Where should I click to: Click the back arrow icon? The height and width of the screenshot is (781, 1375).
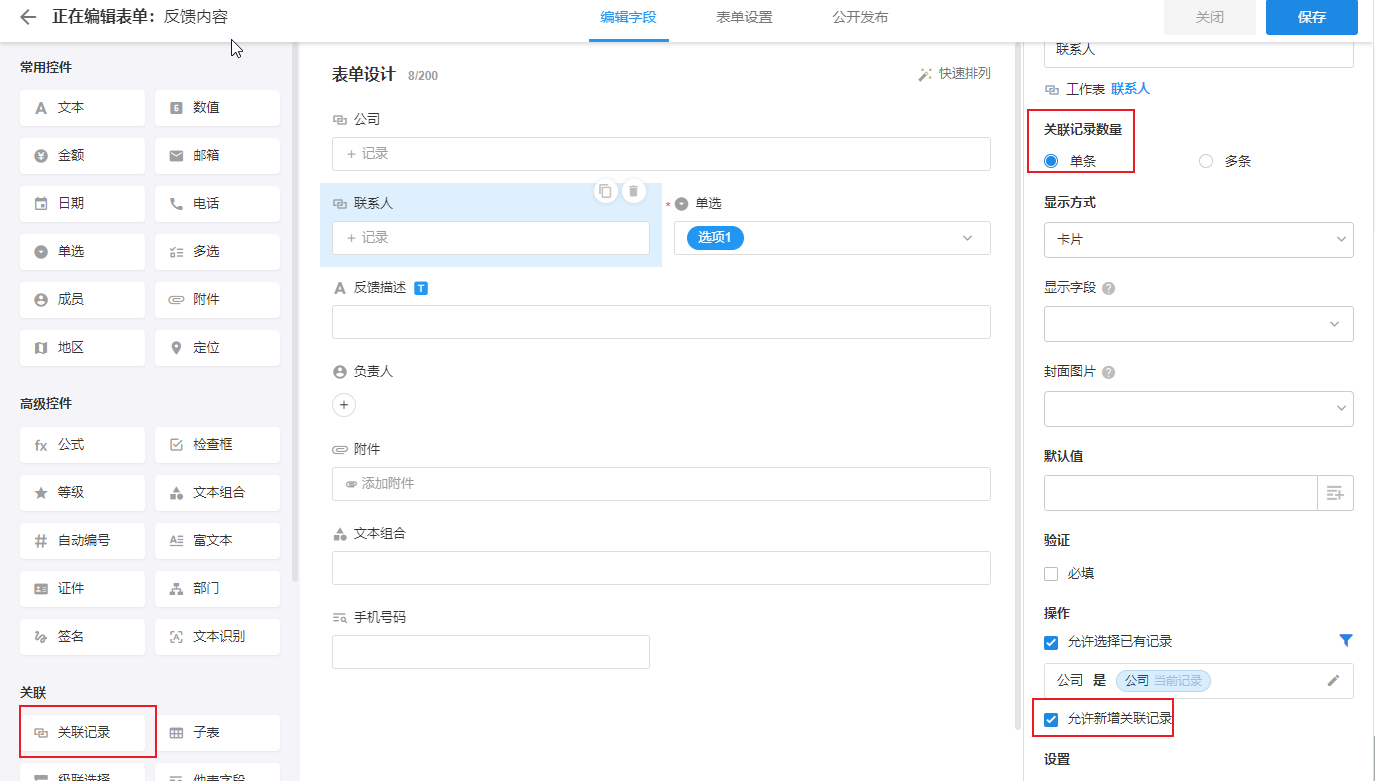[28, 17]
